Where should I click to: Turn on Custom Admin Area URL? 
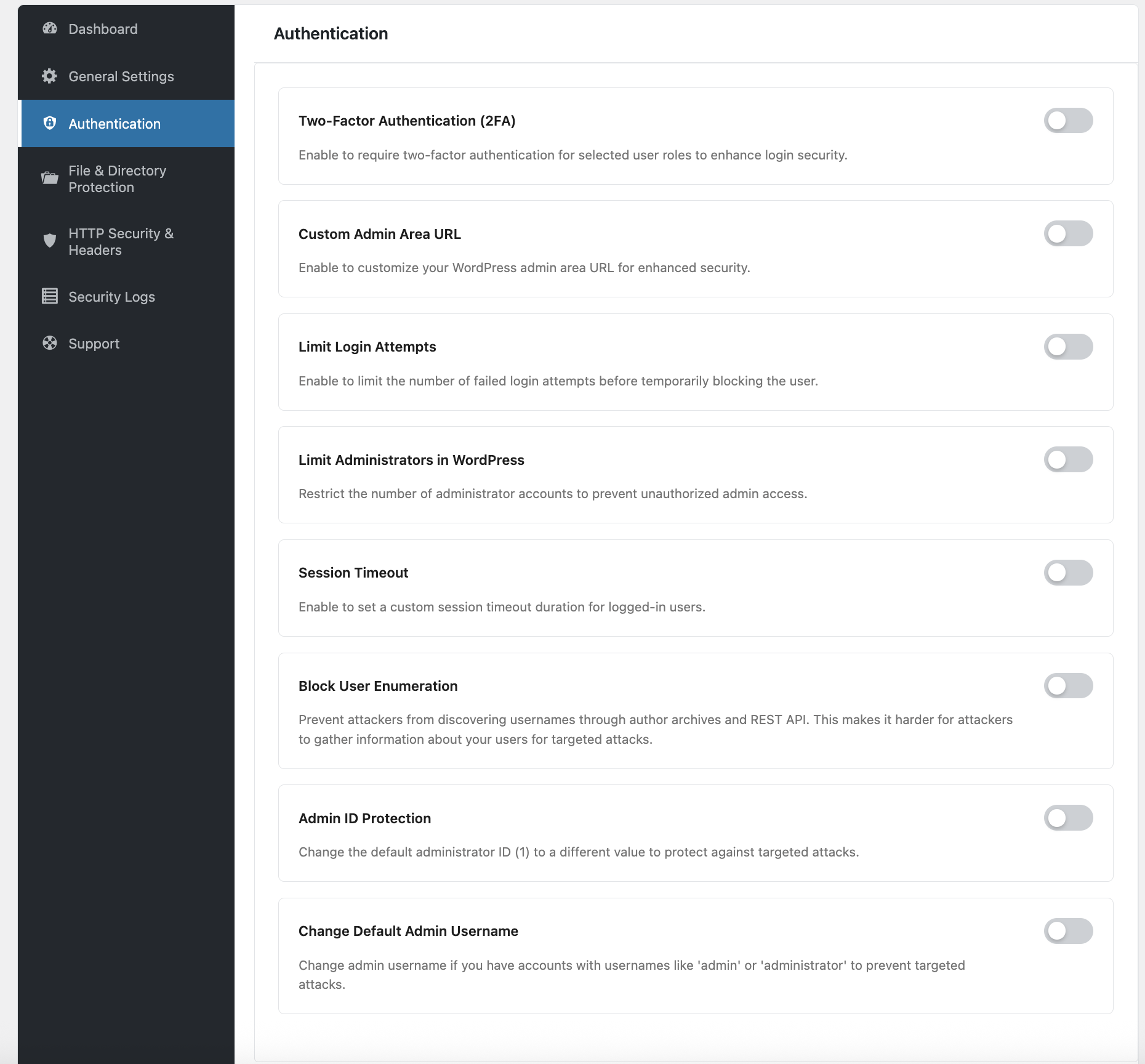pyautogui.click(x=1068, y=234)
